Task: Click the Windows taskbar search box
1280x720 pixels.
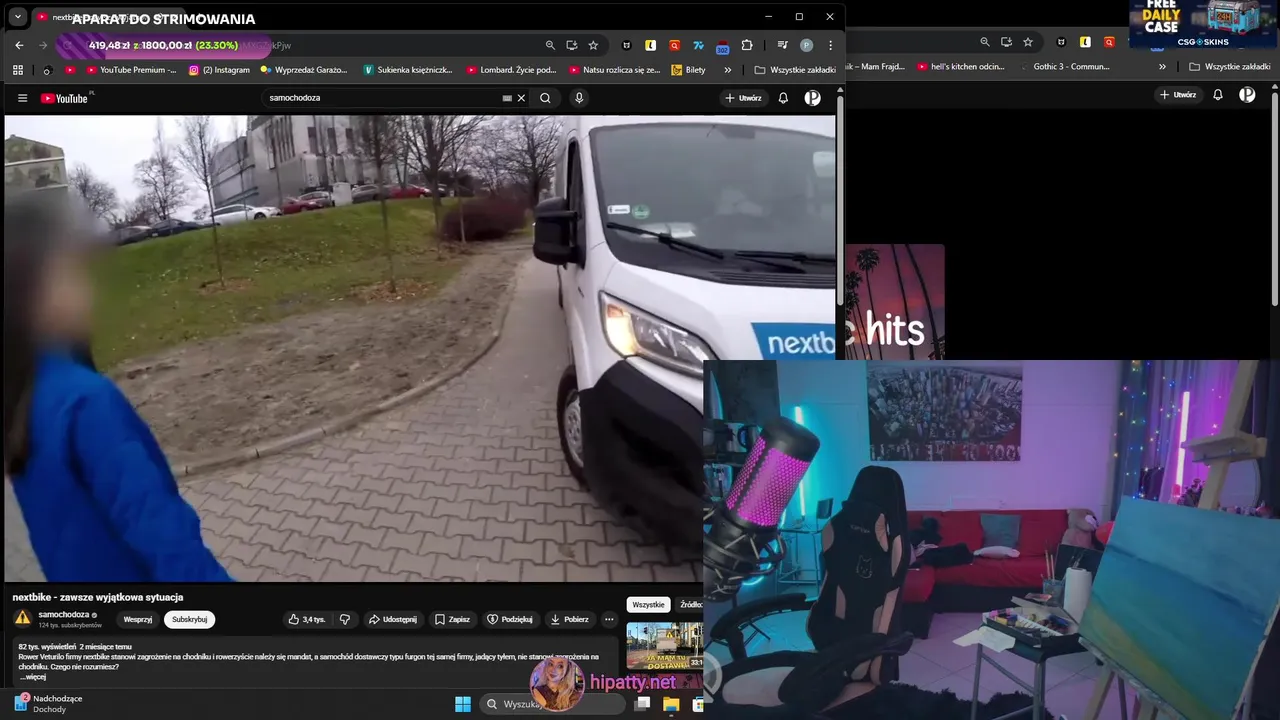Action: pyautogui.click(x=553, y=704)
